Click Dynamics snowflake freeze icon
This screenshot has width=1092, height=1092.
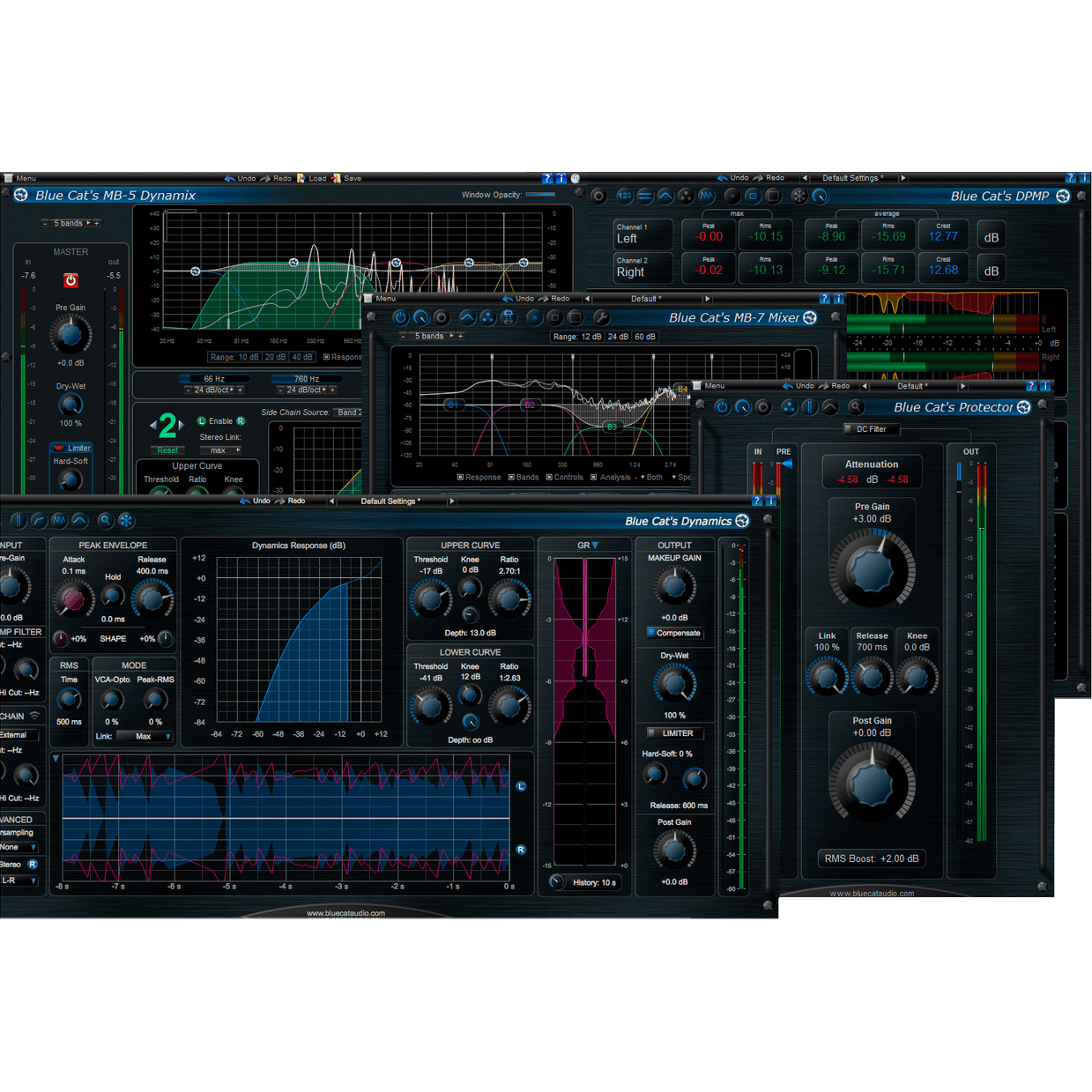point(126,521)
